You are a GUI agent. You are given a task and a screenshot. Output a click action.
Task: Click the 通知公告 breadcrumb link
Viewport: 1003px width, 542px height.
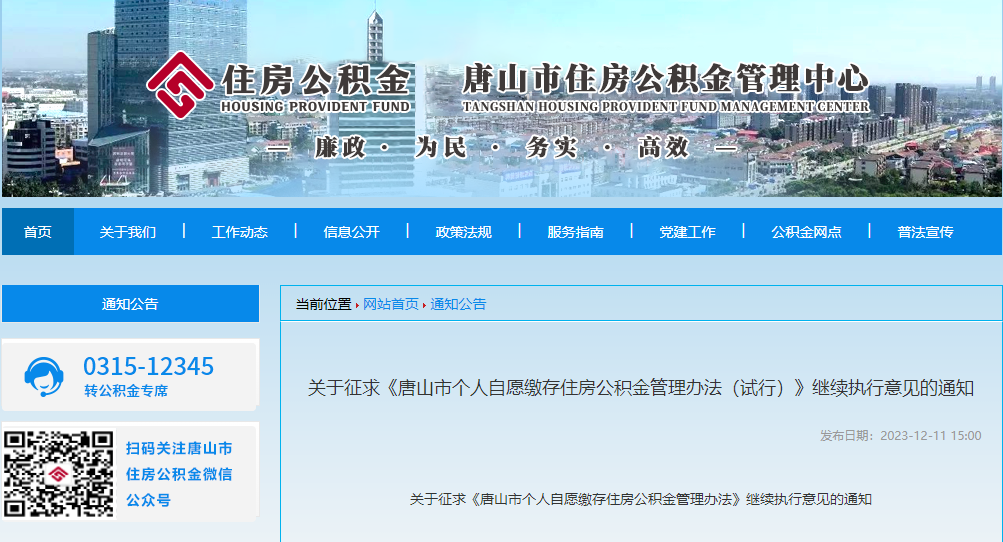(x=458, y=304)
